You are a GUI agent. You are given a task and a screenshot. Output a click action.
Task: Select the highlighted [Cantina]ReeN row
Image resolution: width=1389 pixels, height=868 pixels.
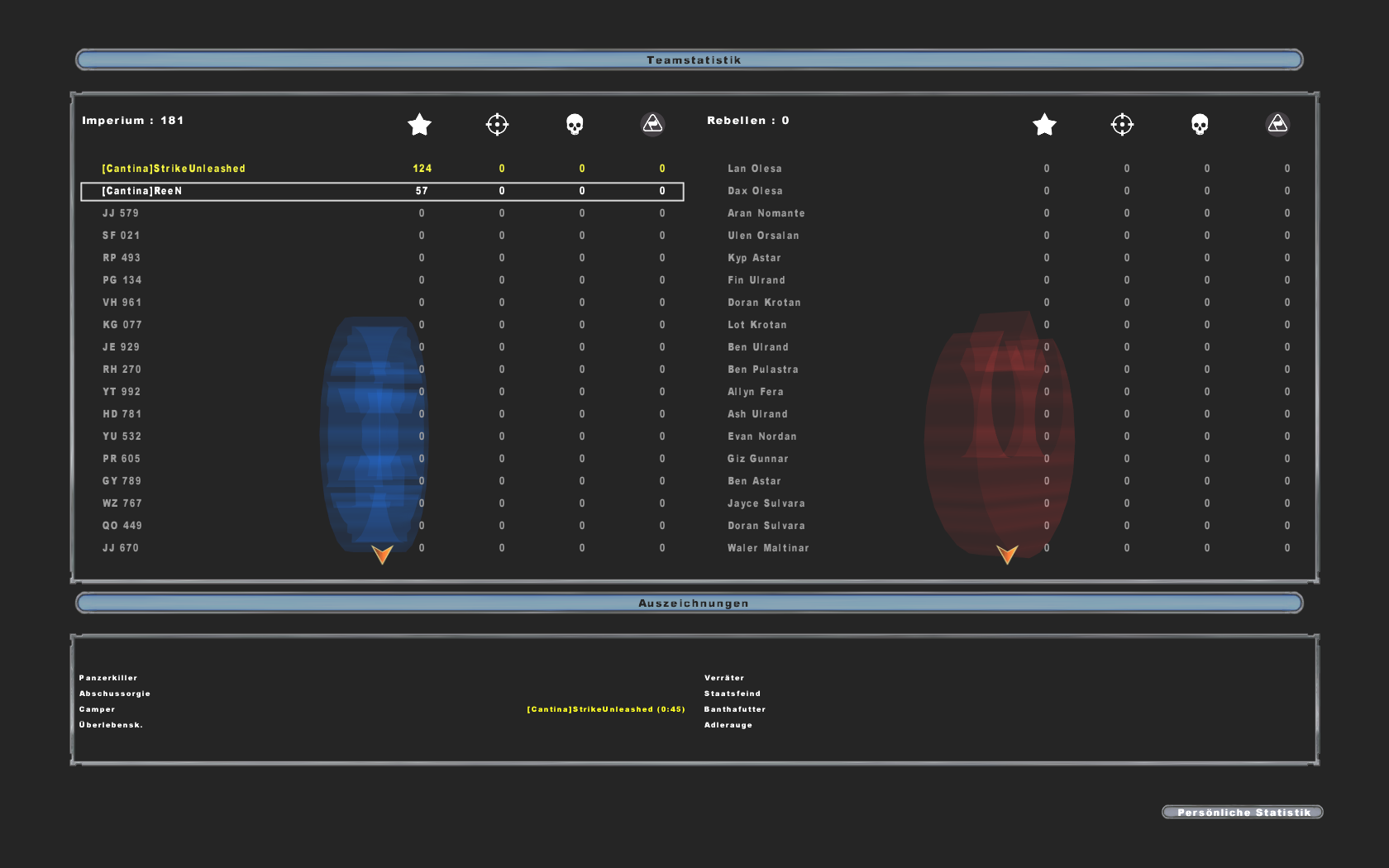tap(382, 191)
